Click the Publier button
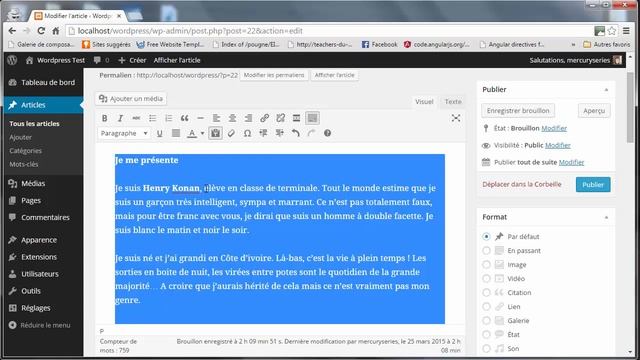 pos(593,184)
